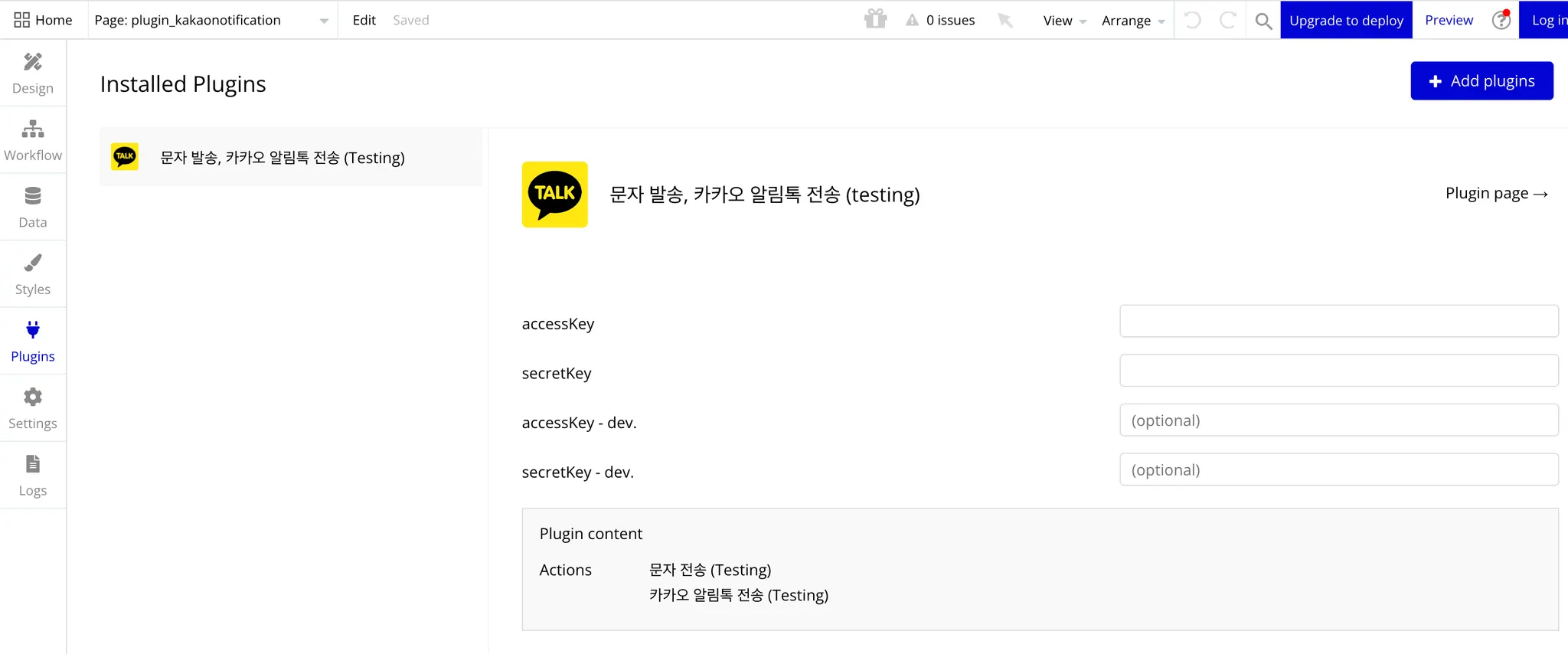Select the installed Kakao plugin in the list
The height and width of the screenshot is (654, 1568).
pyautogui.click(x=291, y=157)
